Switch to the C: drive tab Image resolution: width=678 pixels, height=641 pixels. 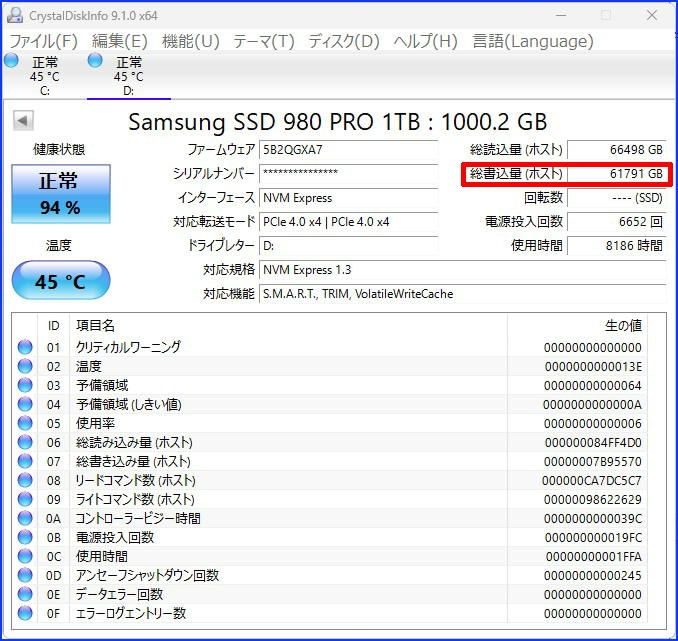[45, 75]
